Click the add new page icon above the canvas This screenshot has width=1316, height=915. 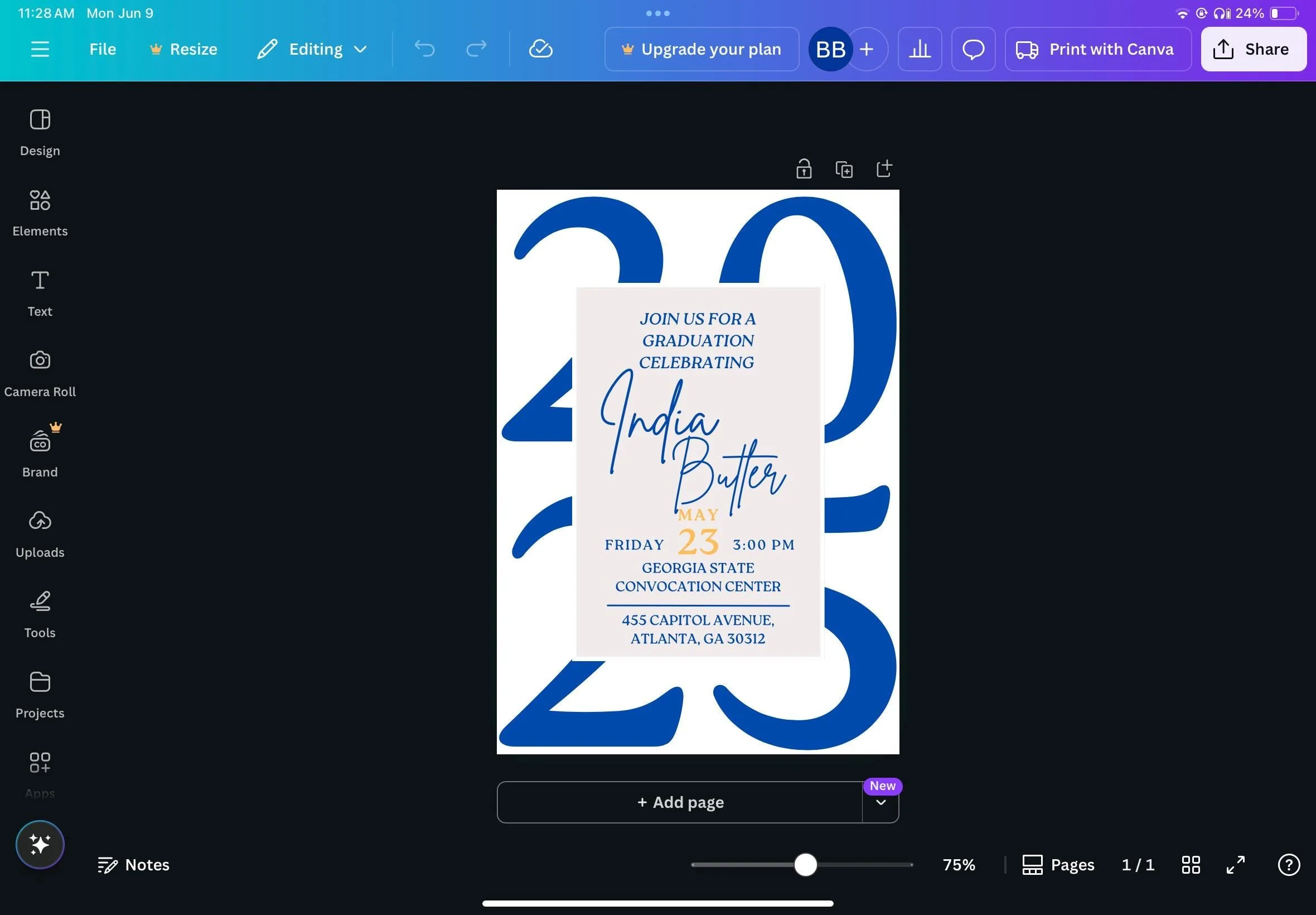tap(884, 168)
